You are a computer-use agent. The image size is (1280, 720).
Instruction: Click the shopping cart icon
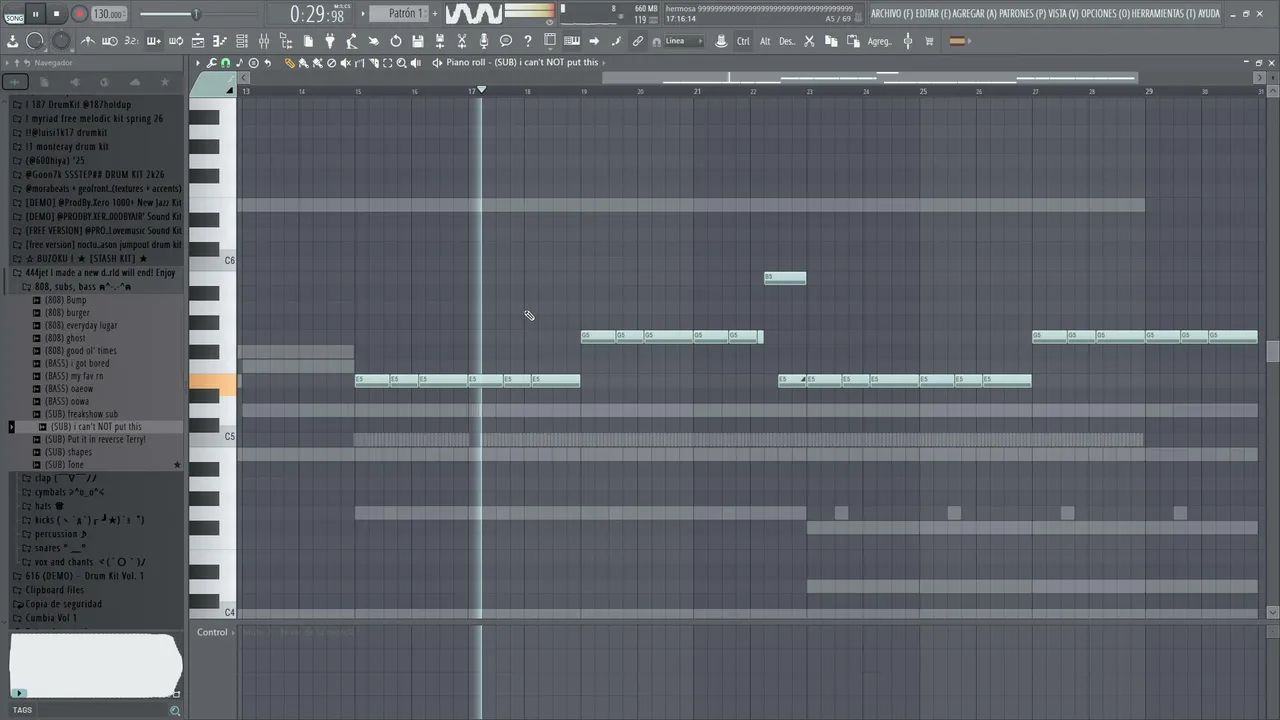929,41
